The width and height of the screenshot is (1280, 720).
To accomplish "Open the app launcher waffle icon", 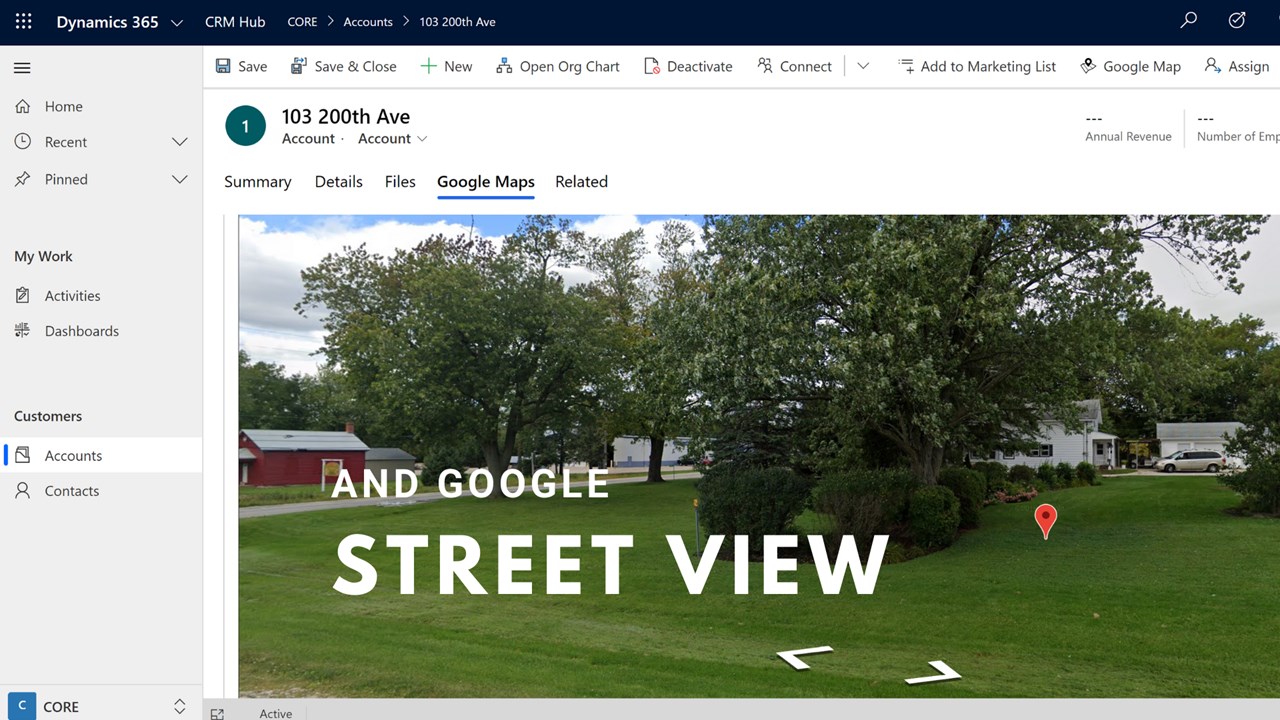I will pos(23,21).
